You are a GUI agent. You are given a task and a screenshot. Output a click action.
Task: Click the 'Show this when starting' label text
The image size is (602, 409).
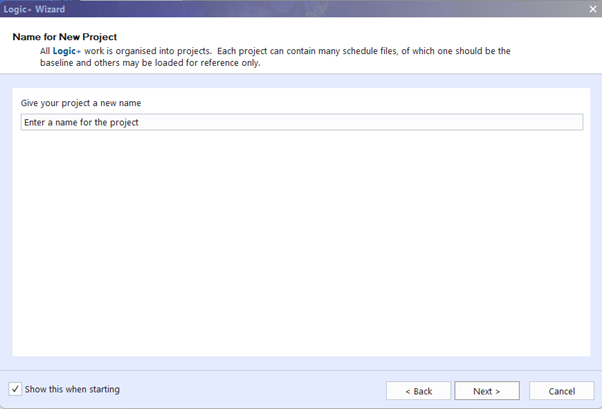[x=72, y=389]
